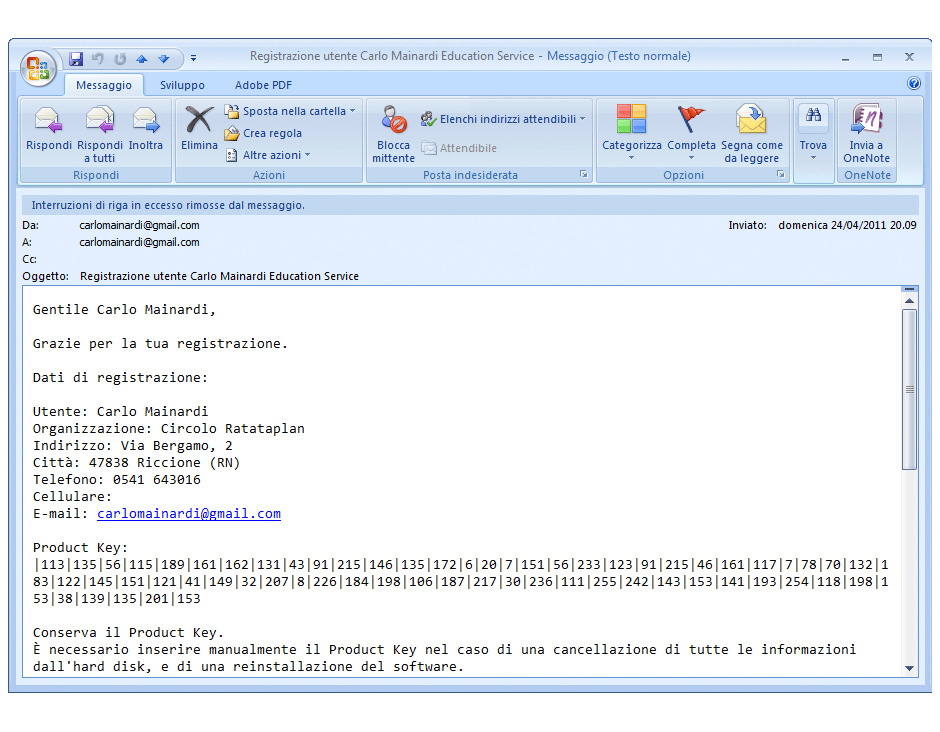This screenshot has height=732, width=940.
Task: Click the Rispondi reply icon
Action: click(x=48, y=119)
